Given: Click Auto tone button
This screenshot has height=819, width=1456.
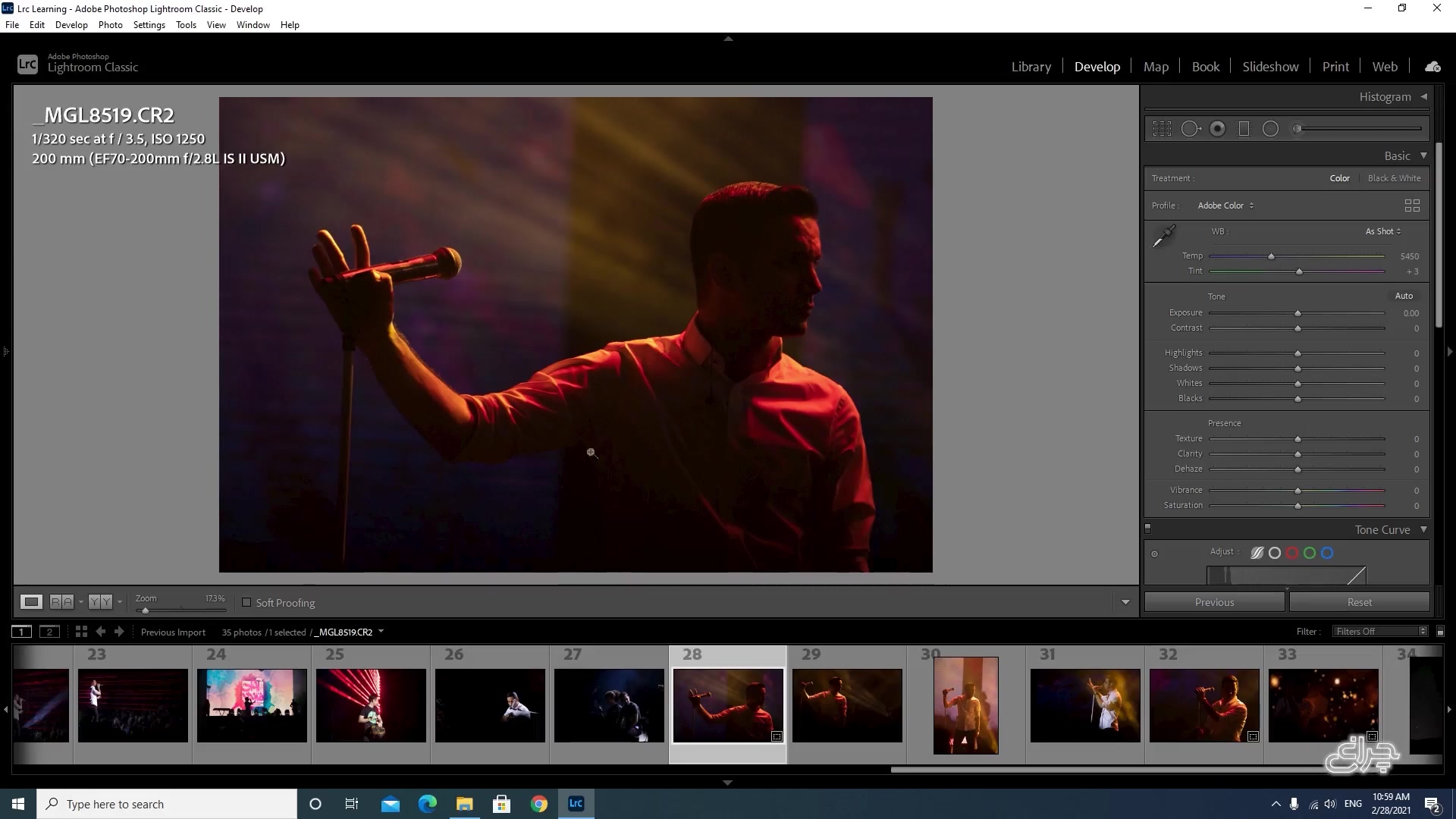Looking at the screenshot, I should (1404, 296).
